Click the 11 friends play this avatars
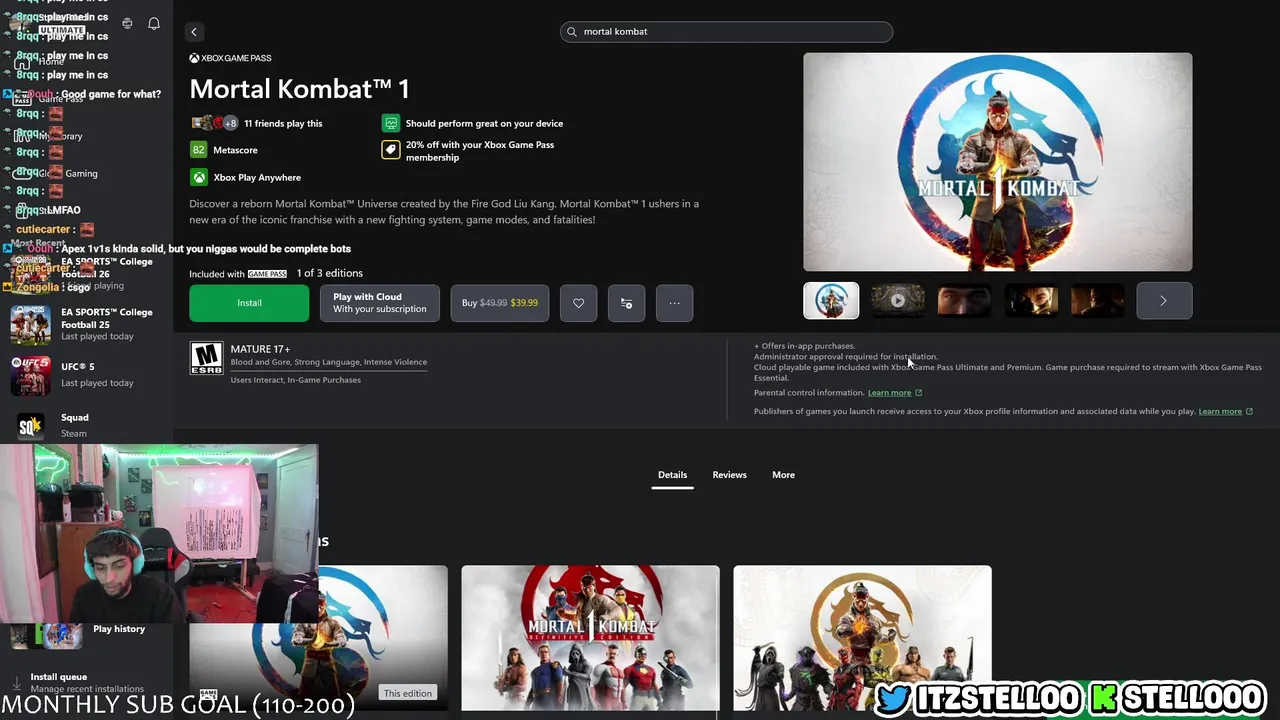The image size is (1280, 720). 214,123
